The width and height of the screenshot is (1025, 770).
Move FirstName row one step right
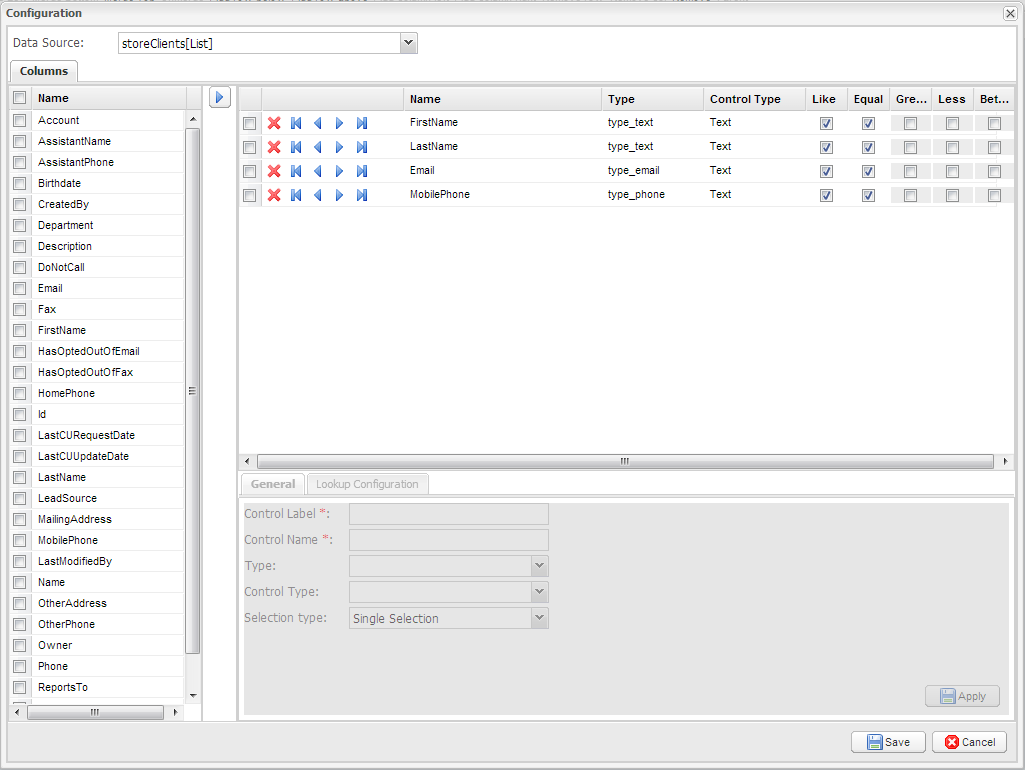[339, 123]
